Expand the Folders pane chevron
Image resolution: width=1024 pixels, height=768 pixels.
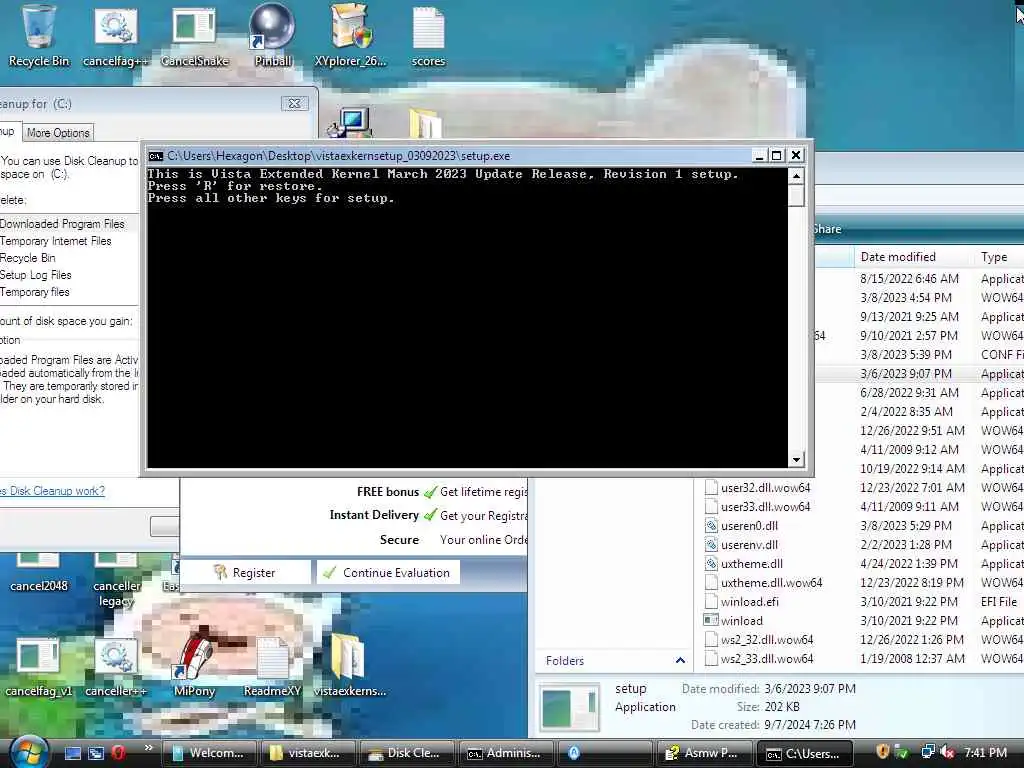point(680,660)
